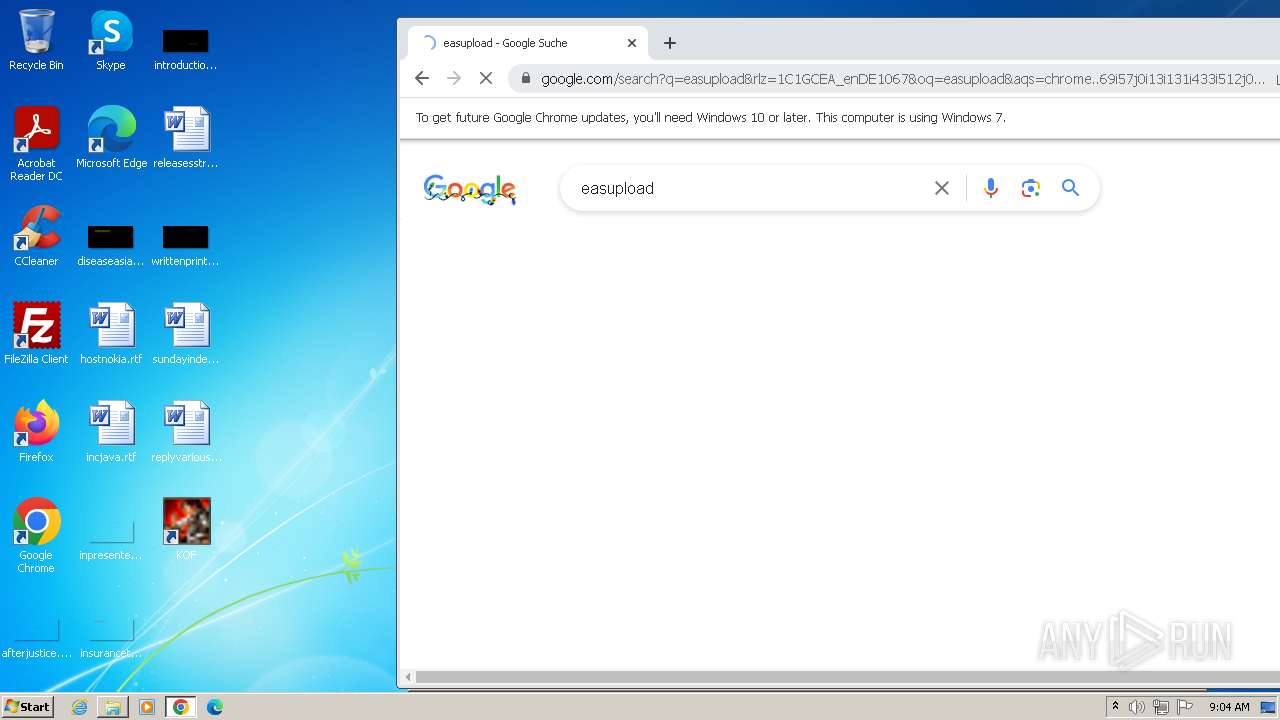Submit search with the magnifier icon

pos(1071,188)
